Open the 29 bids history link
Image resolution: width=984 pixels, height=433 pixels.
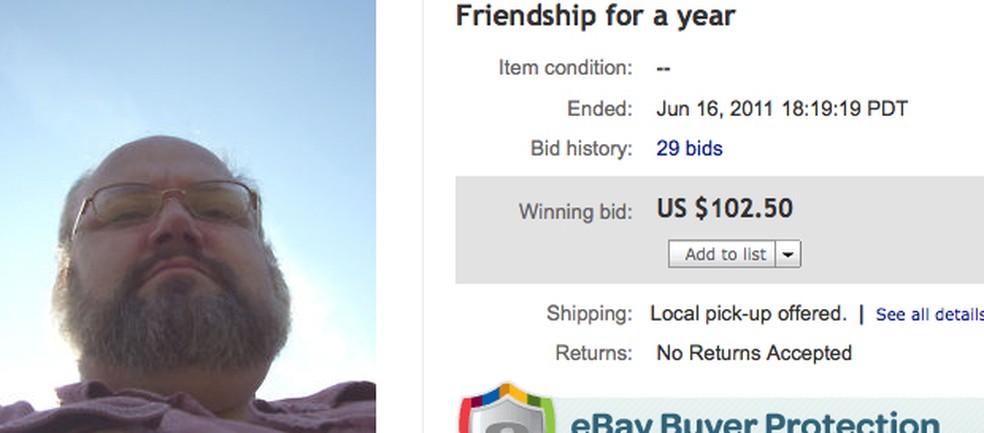tap(689, 149)
